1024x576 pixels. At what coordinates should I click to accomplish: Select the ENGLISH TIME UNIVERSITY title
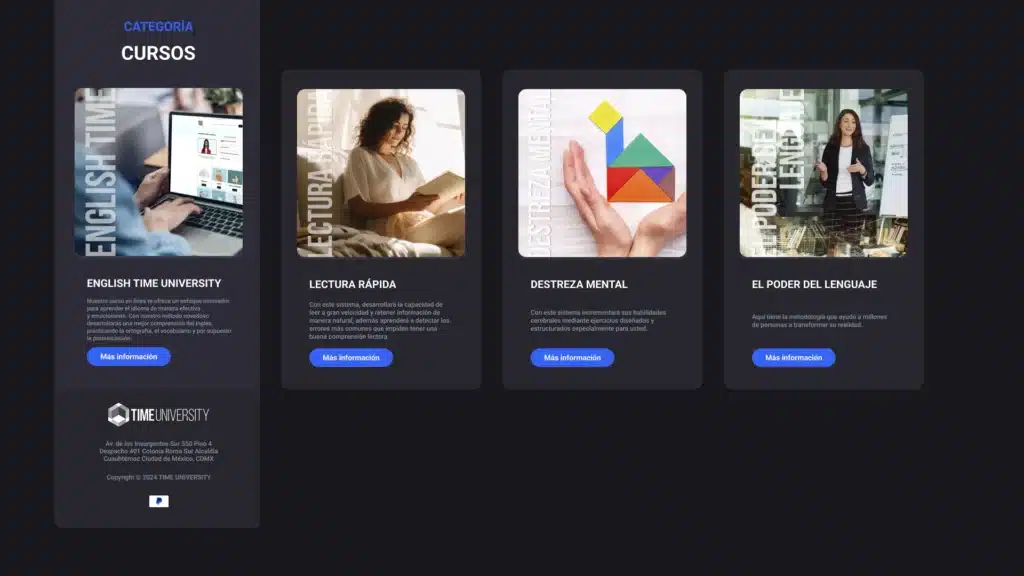tap(154, 283)
